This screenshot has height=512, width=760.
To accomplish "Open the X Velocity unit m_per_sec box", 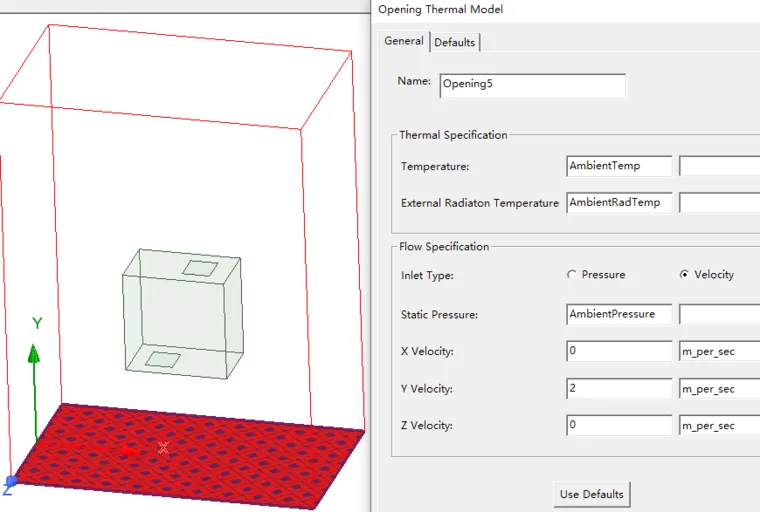I will pos(718,351).
